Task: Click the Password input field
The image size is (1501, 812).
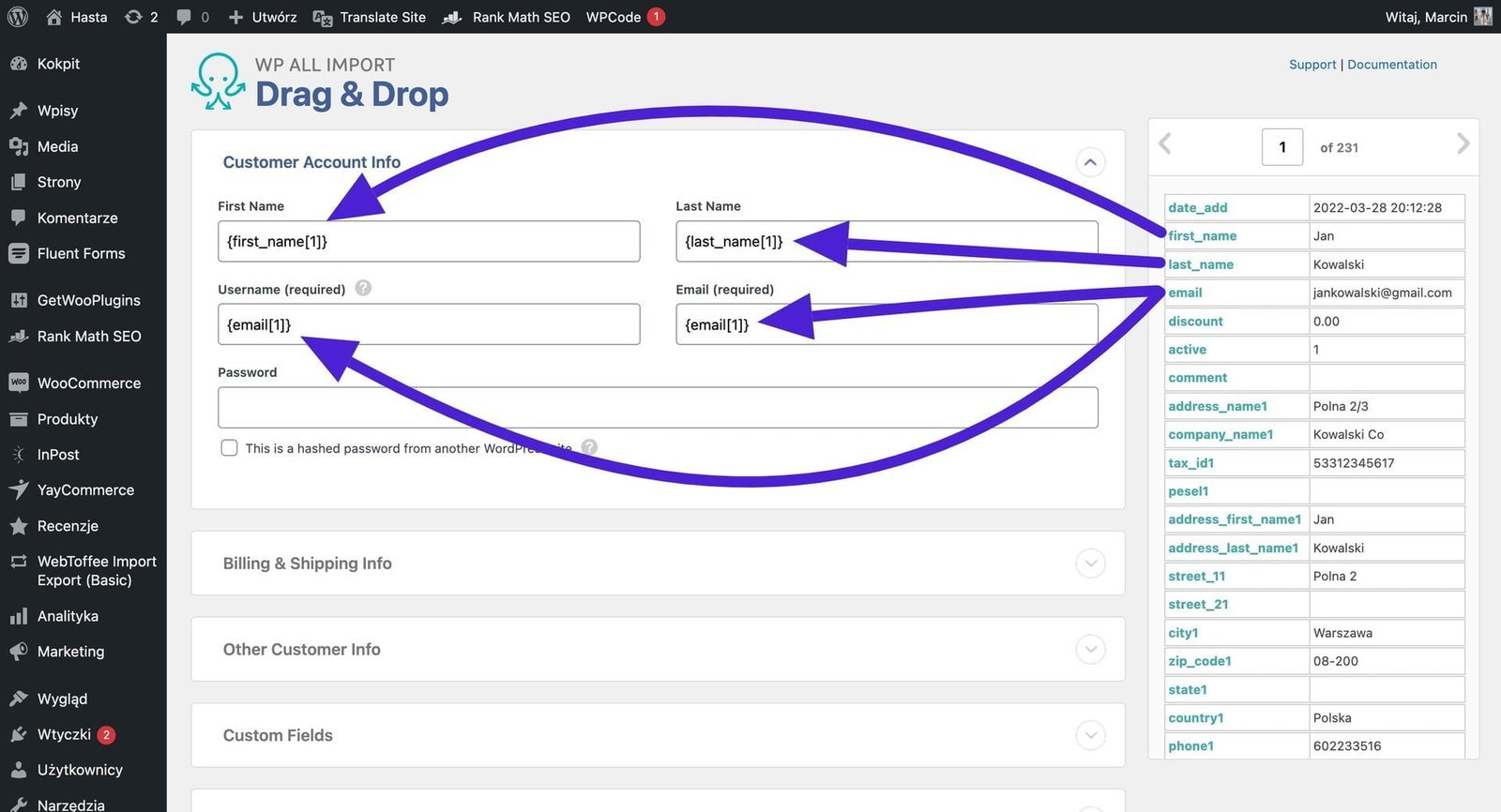Action: pos(657,408)
